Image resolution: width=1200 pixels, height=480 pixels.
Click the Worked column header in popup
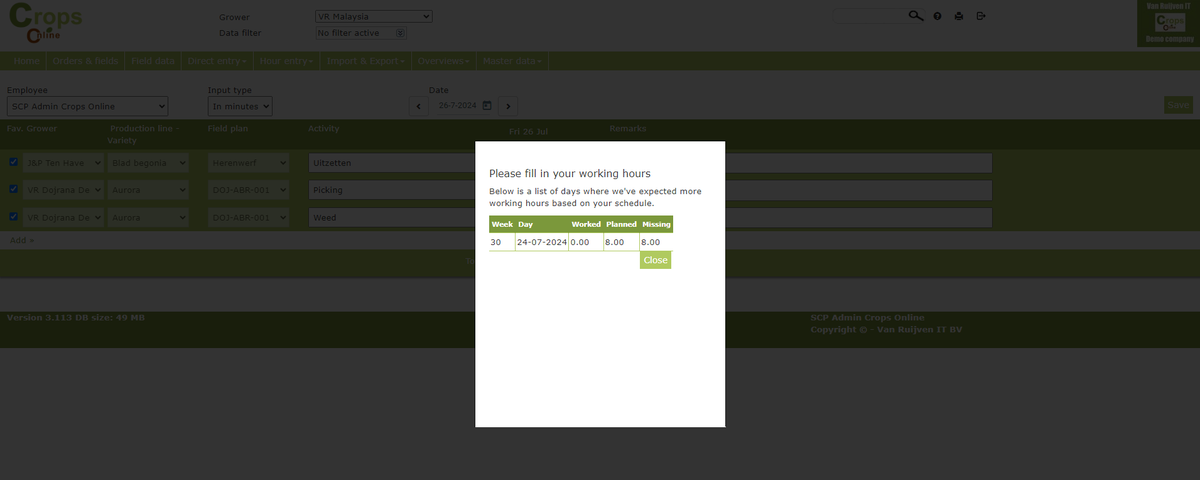point(586,224)
